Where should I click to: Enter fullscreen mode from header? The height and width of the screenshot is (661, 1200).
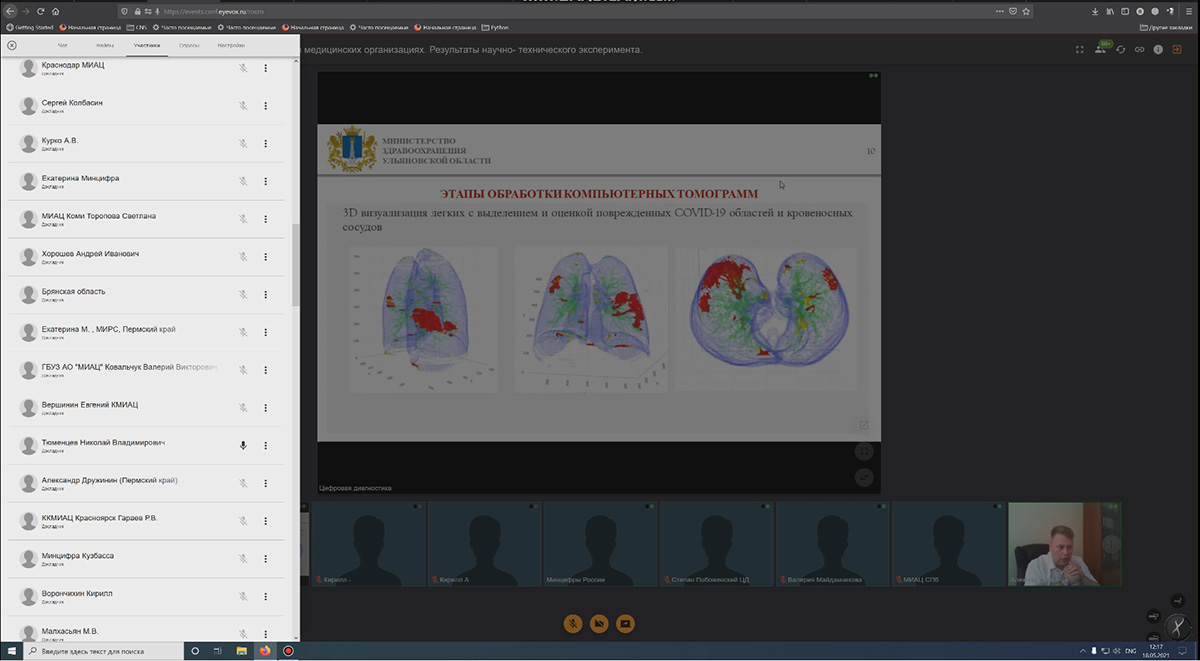pyautogui.click(x=1080, y=49)
